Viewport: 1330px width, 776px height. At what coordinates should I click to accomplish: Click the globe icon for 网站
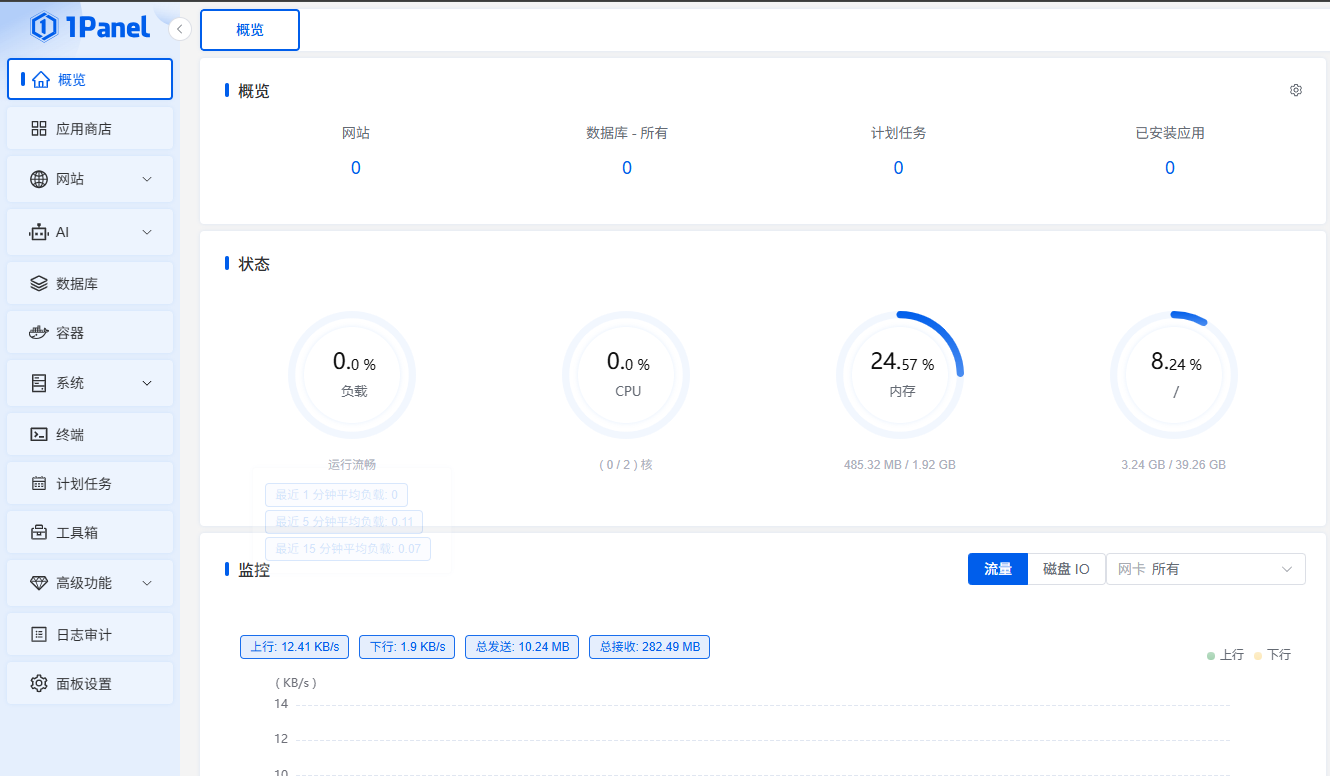click(39, 179)
